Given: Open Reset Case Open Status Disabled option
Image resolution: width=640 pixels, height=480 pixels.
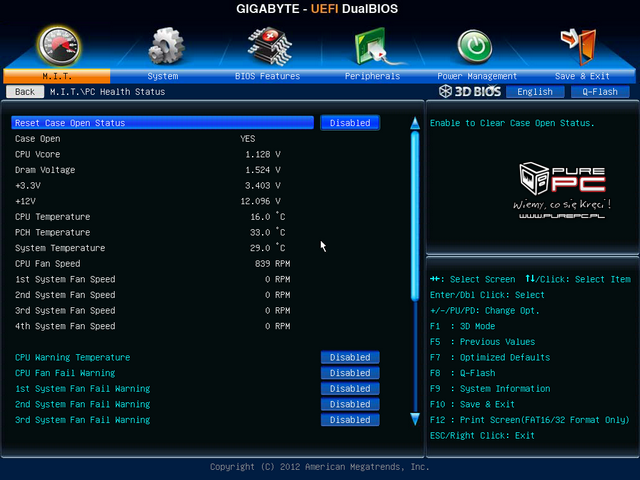Looking at the screenshot, I should tap(350, 123).
